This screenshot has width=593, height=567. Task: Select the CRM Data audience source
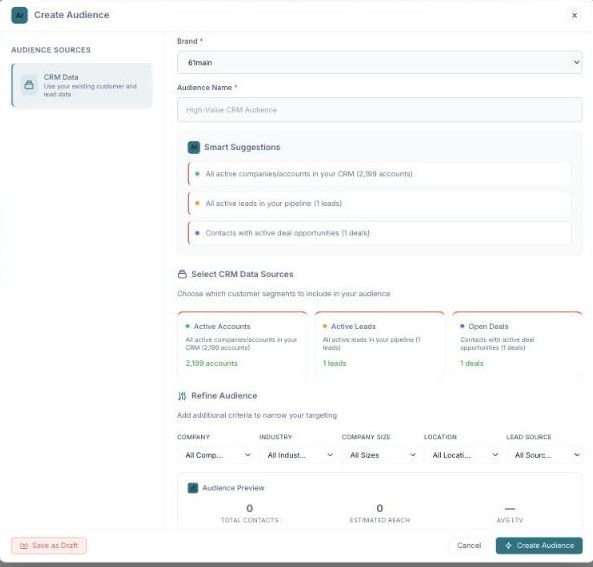click(82, 85)
